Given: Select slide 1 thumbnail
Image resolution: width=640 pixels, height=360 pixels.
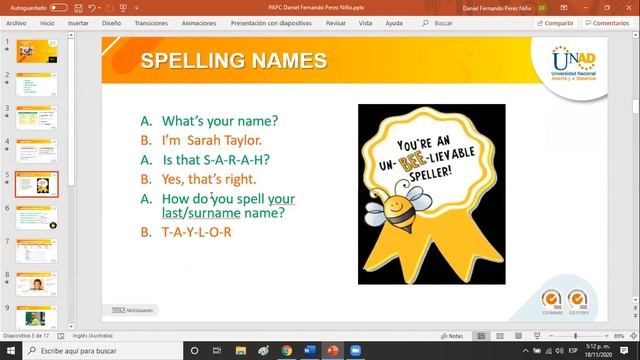Looking at the screenshot, I should [37, 51].
